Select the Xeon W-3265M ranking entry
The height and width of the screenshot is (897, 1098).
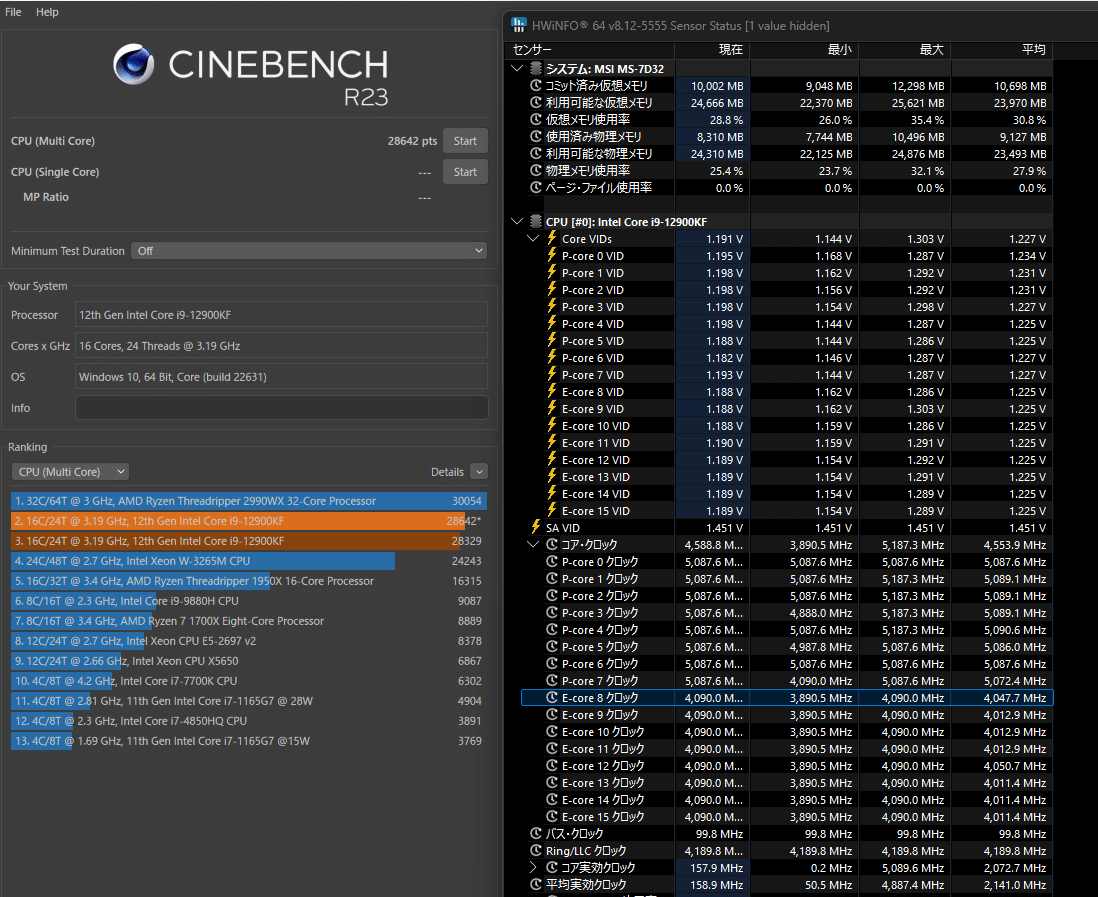[249, 561]
